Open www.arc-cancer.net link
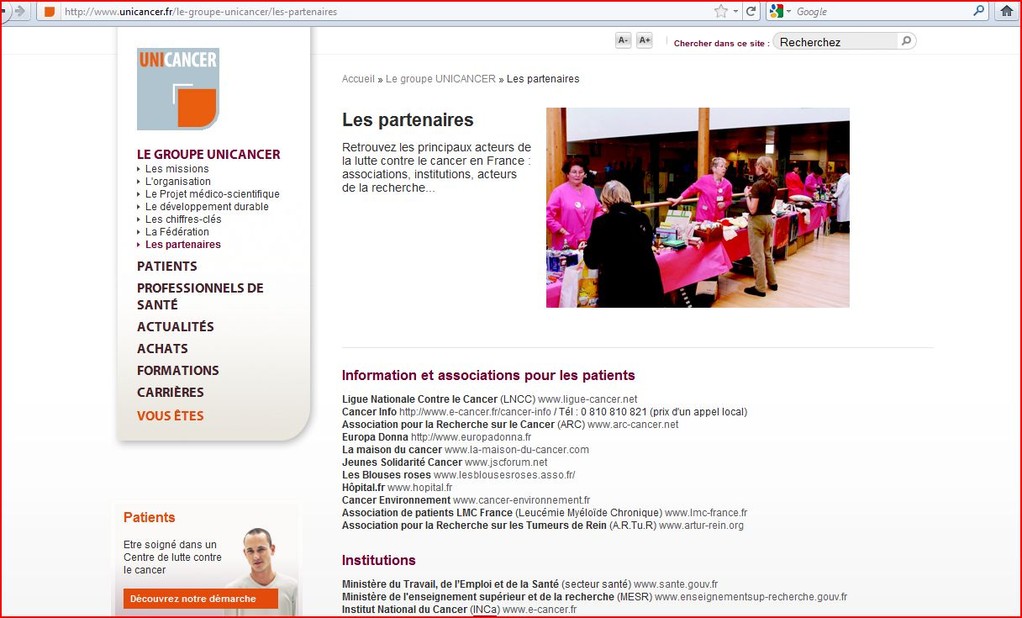 point(633,424)
